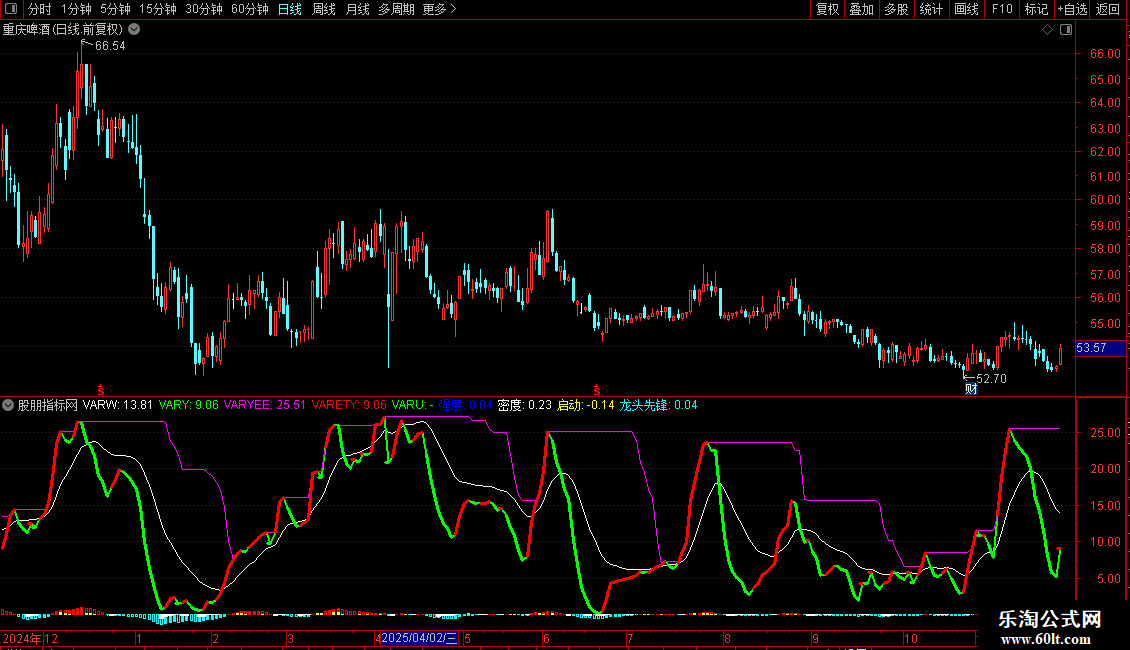Expand the 股朋指标网 indicator dropdown arrow
This screenshot has height=650, width=1130.
8,405
